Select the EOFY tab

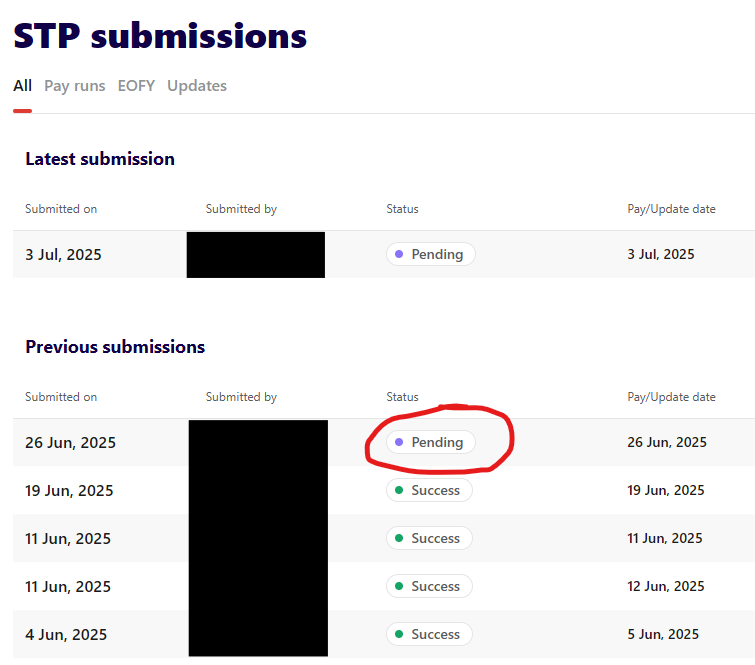point(136,86)
